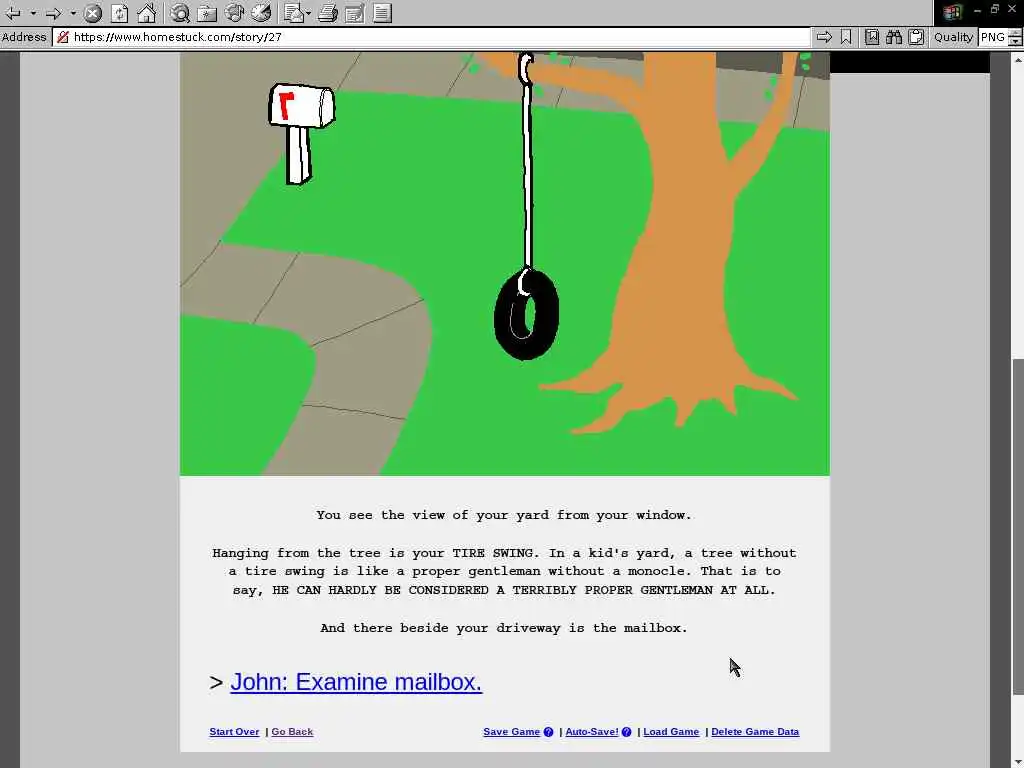This screenshot has width=1024, height=768.
Task: Minimize the browser window
Action: (x=977, y=10)
